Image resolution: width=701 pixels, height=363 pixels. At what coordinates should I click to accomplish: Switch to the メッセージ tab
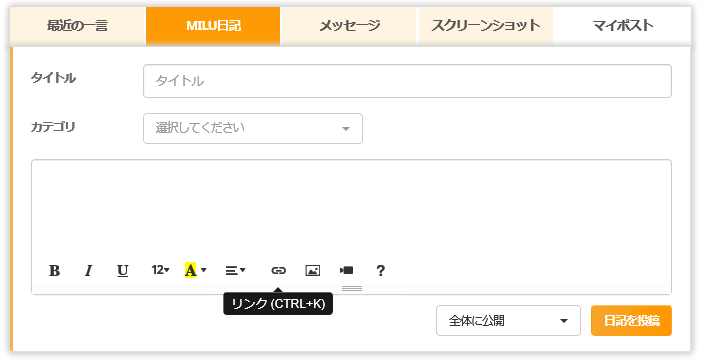pyautogui.click(x=350, y=25)
